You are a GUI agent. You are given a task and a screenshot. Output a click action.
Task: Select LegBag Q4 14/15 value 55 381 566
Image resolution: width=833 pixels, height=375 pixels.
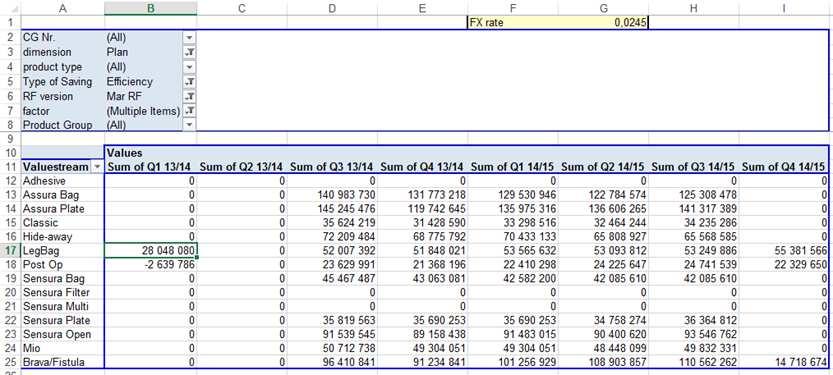click(x=784, y=251)
